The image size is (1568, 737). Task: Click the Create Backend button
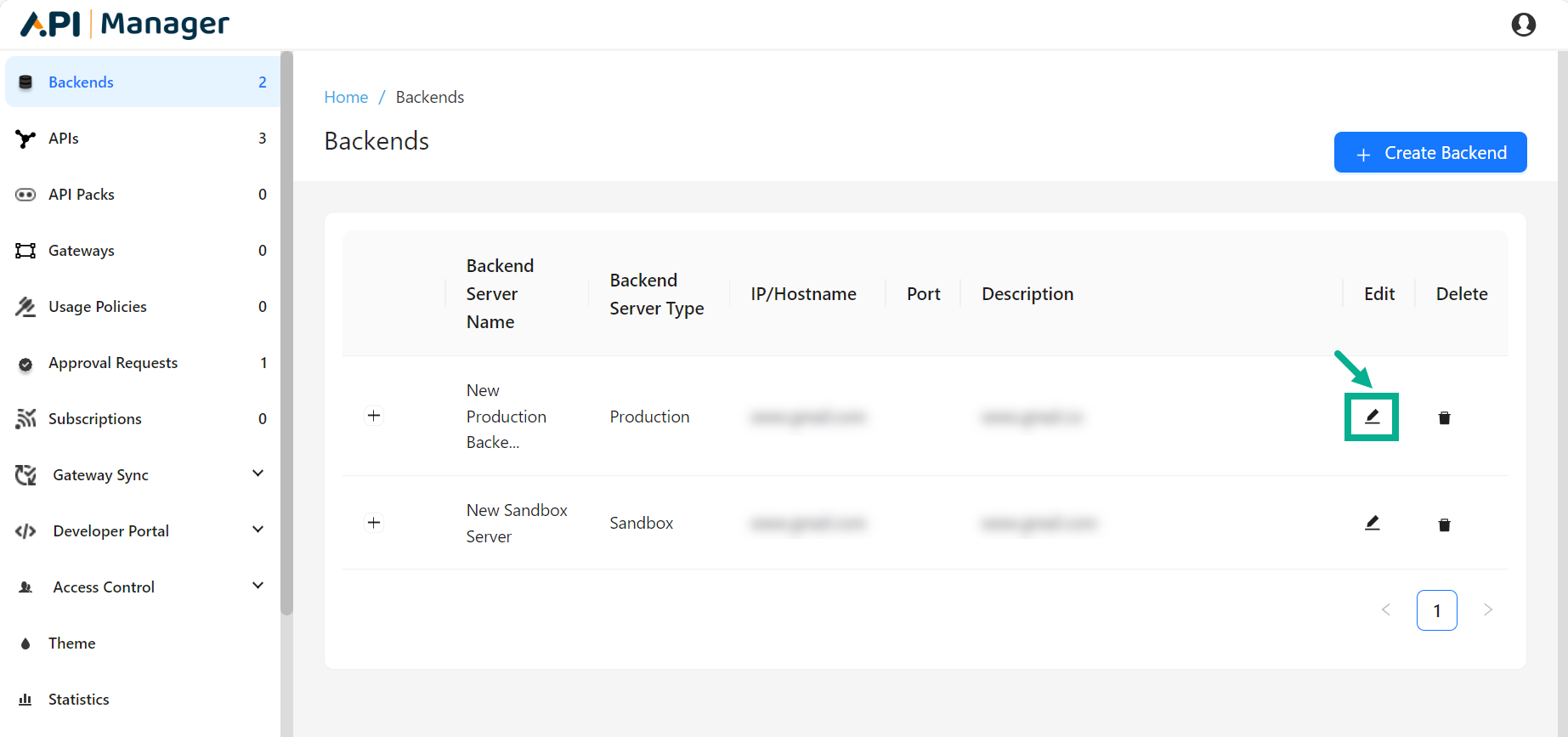1429,153
